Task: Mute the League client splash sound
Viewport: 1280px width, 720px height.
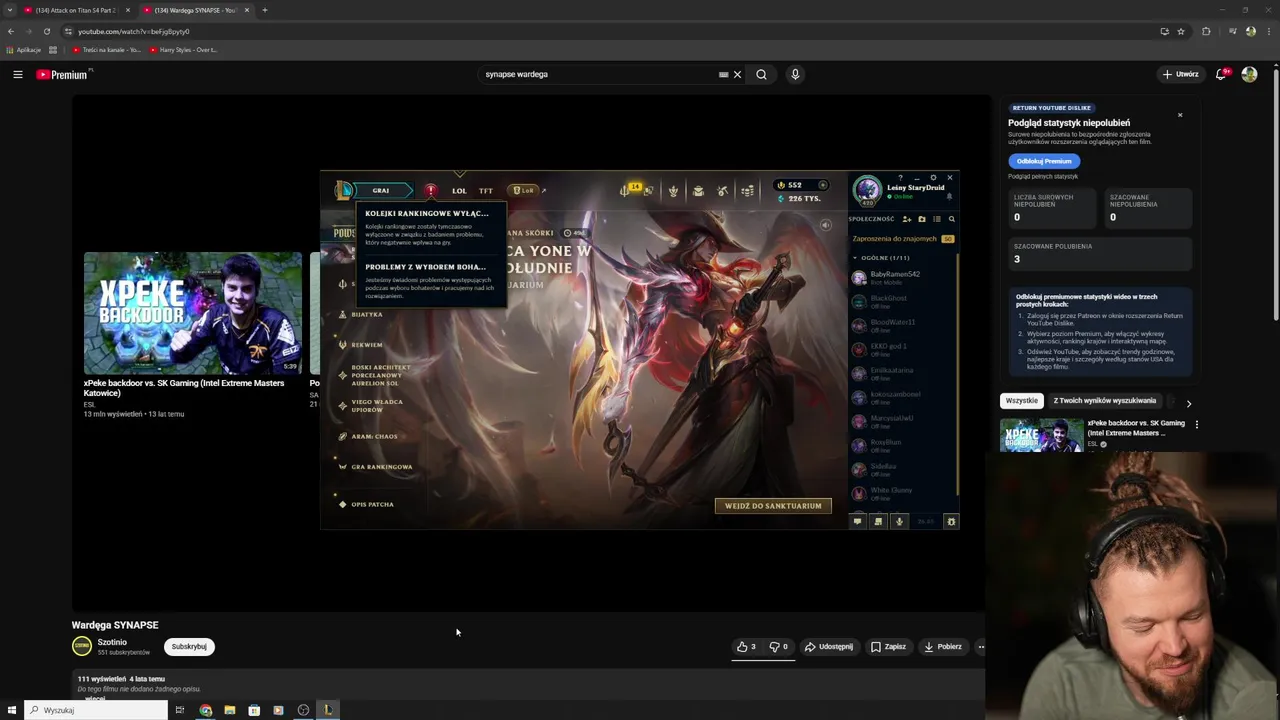Action: tap(825, 226)
